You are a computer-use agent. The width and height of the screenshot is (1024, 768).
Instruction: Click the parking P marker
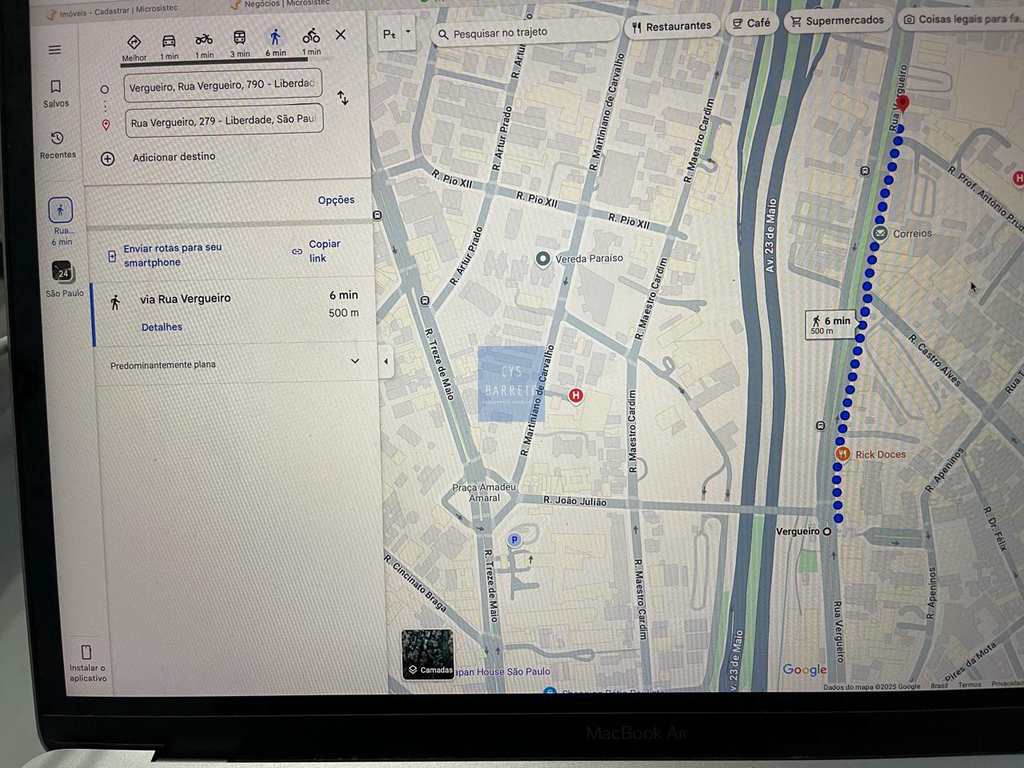[x=515, y=539]
